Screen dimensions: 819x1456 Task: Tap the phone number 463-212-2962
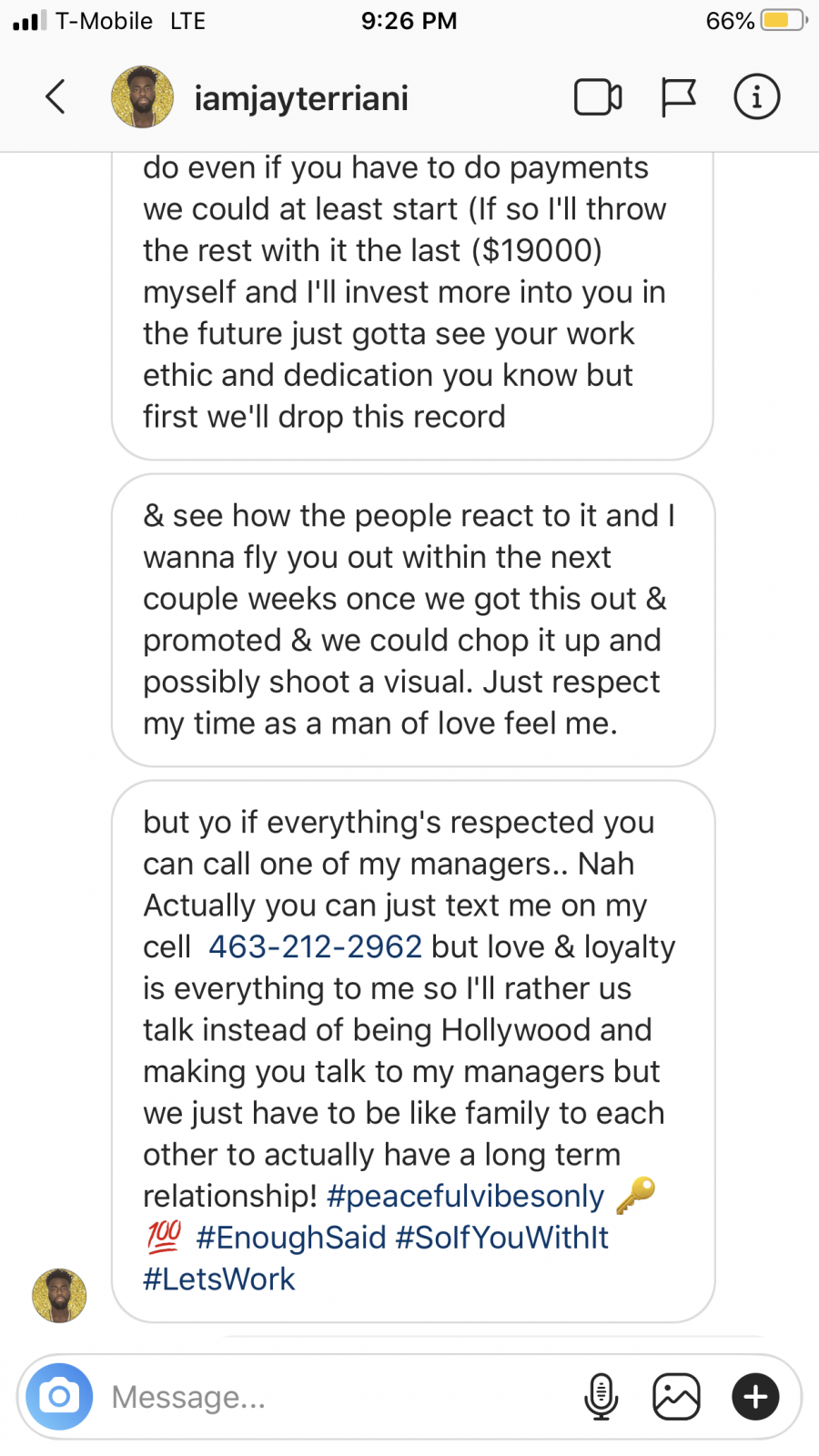point(315,947)
